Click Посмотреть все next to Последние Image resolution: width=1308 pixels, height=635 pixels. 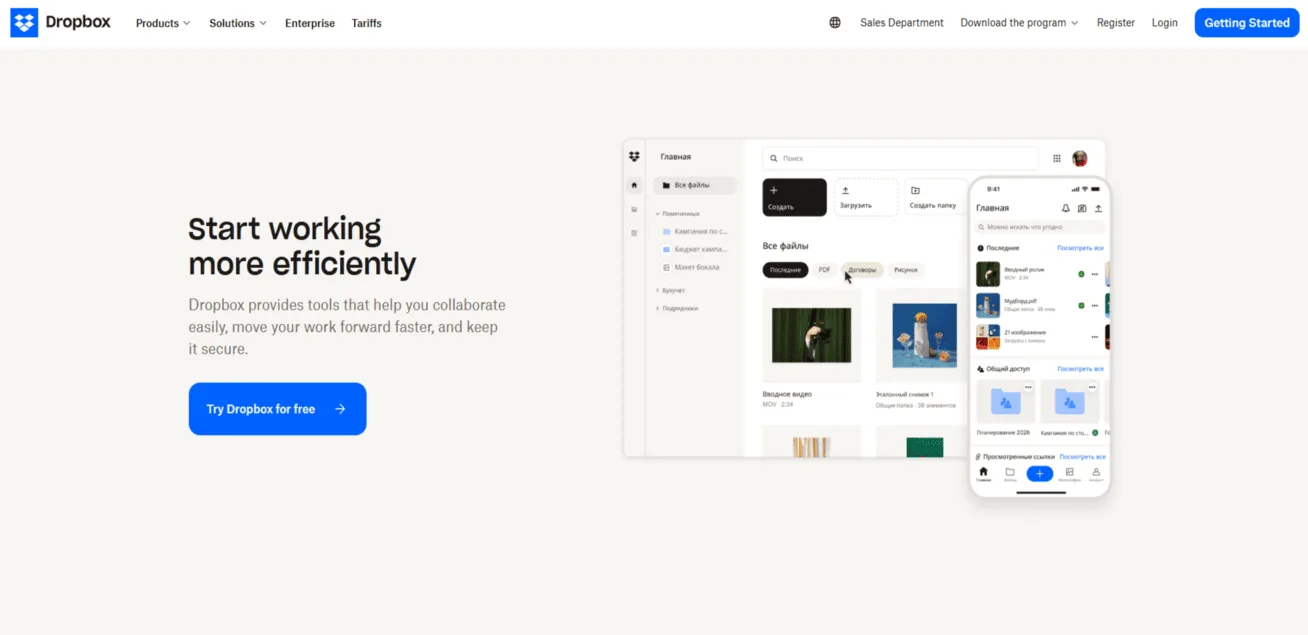tap(1081, 248)
